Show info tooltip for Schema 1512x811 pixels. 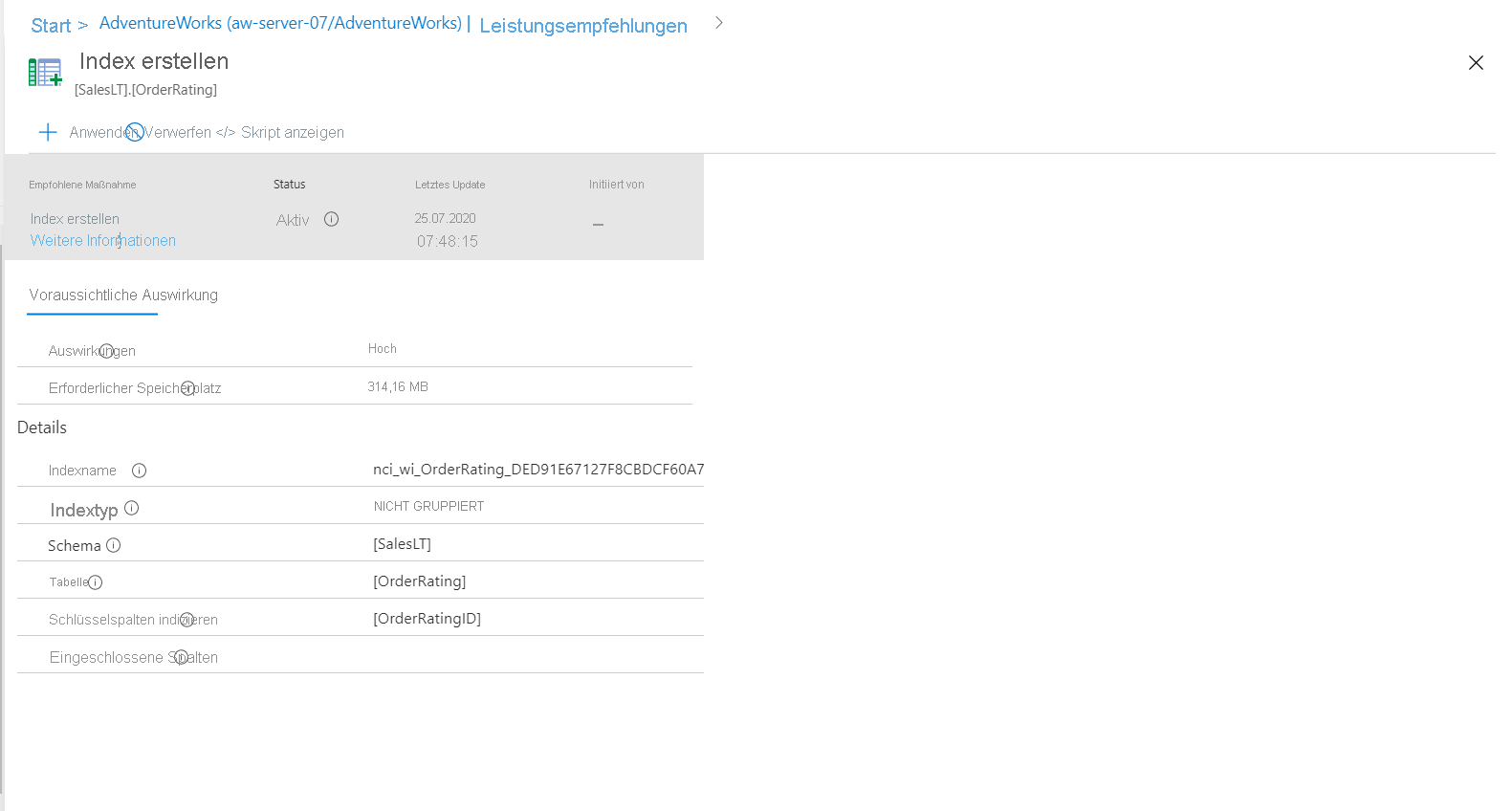(114, 545)
